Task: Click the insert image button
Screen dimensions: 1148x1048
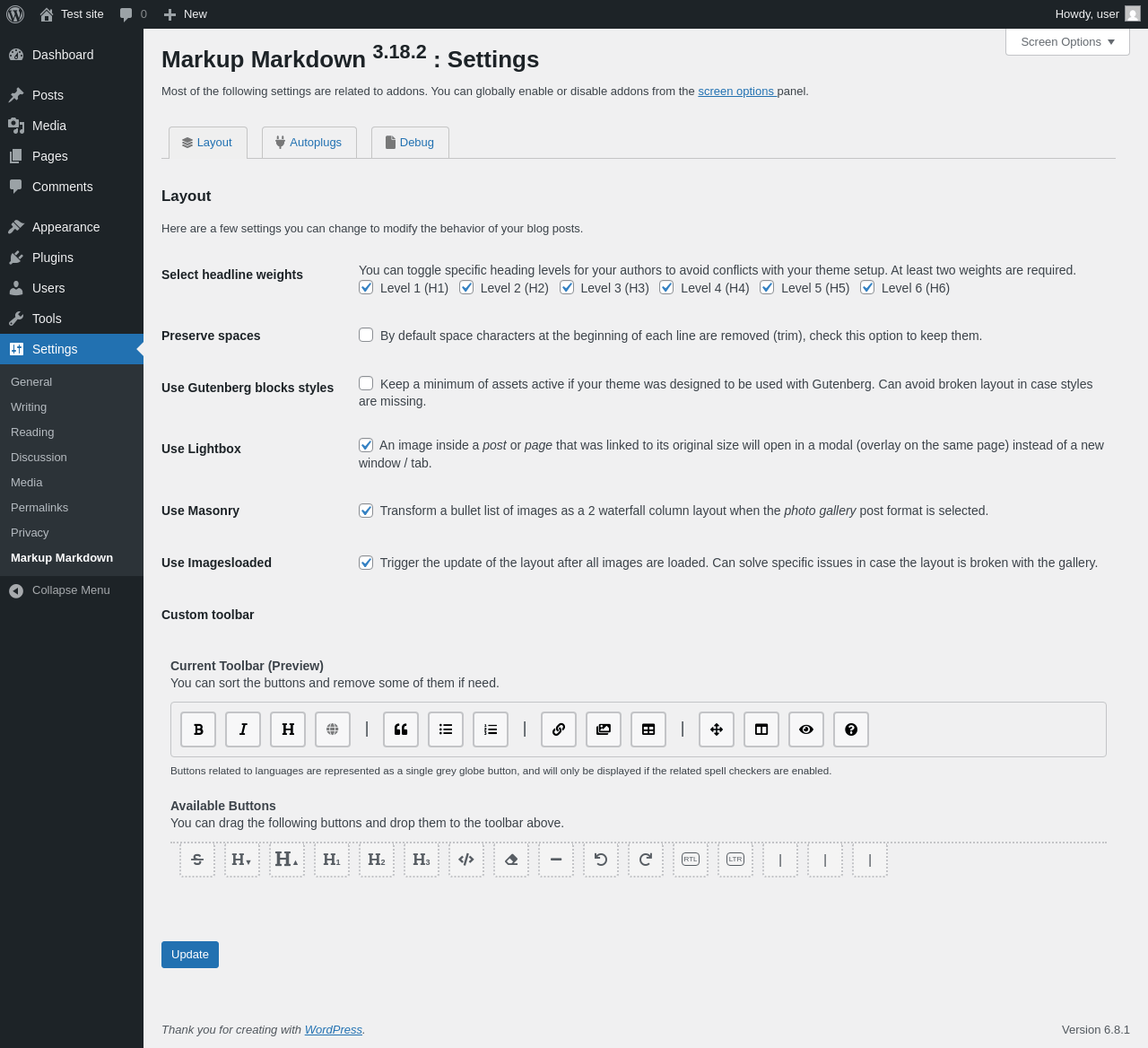Action: tap(604, 729)
